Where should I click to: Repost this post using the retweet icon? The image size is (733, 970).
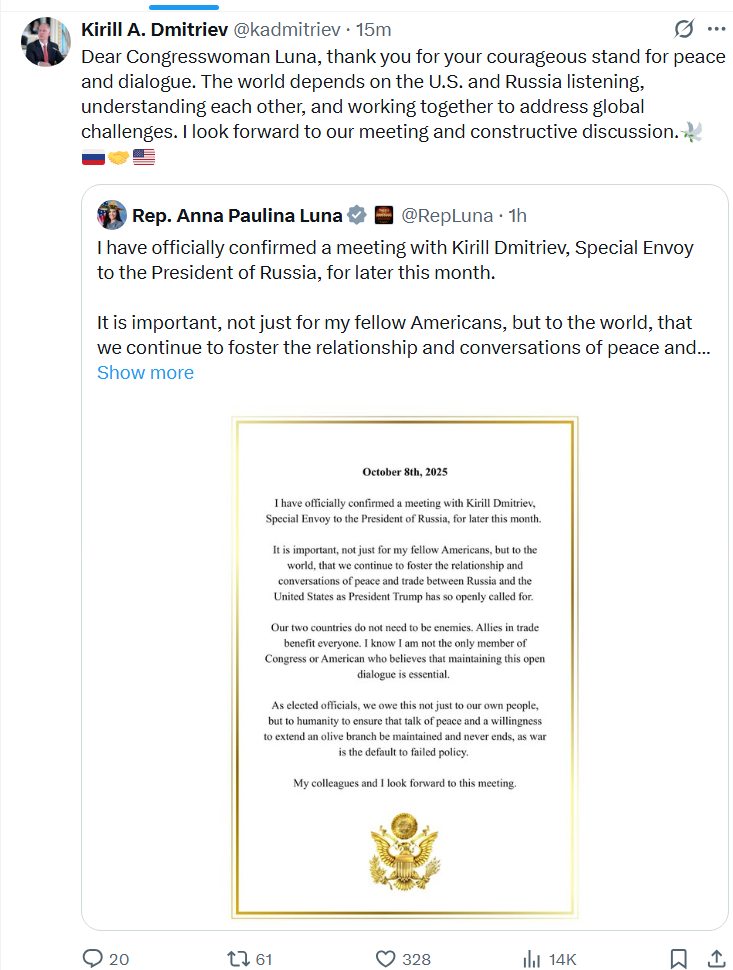coord(239,958)
